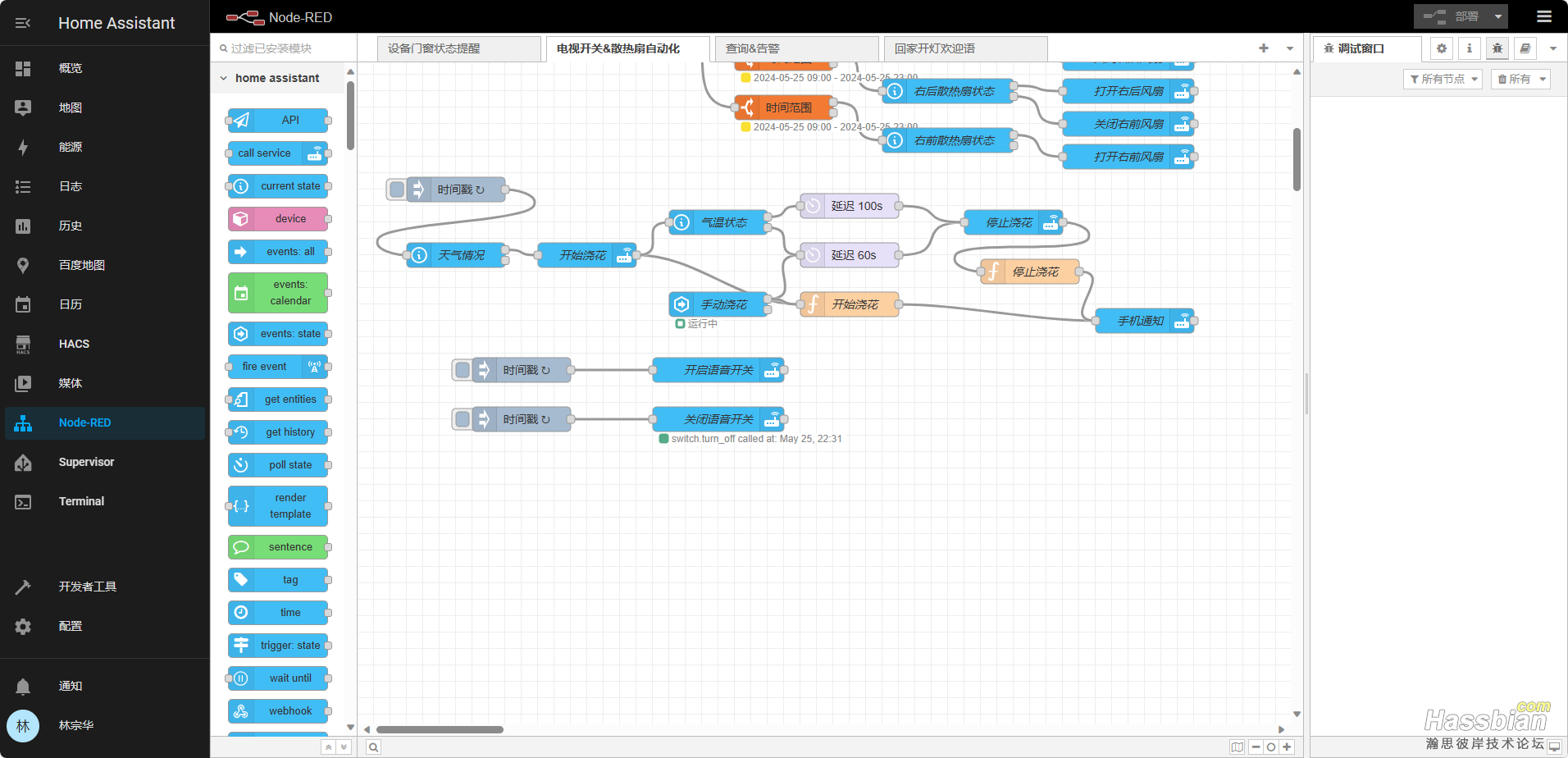Open the Supervisor sidebar entry
This screenshot has height=758, width=1568.
(105, 462)
